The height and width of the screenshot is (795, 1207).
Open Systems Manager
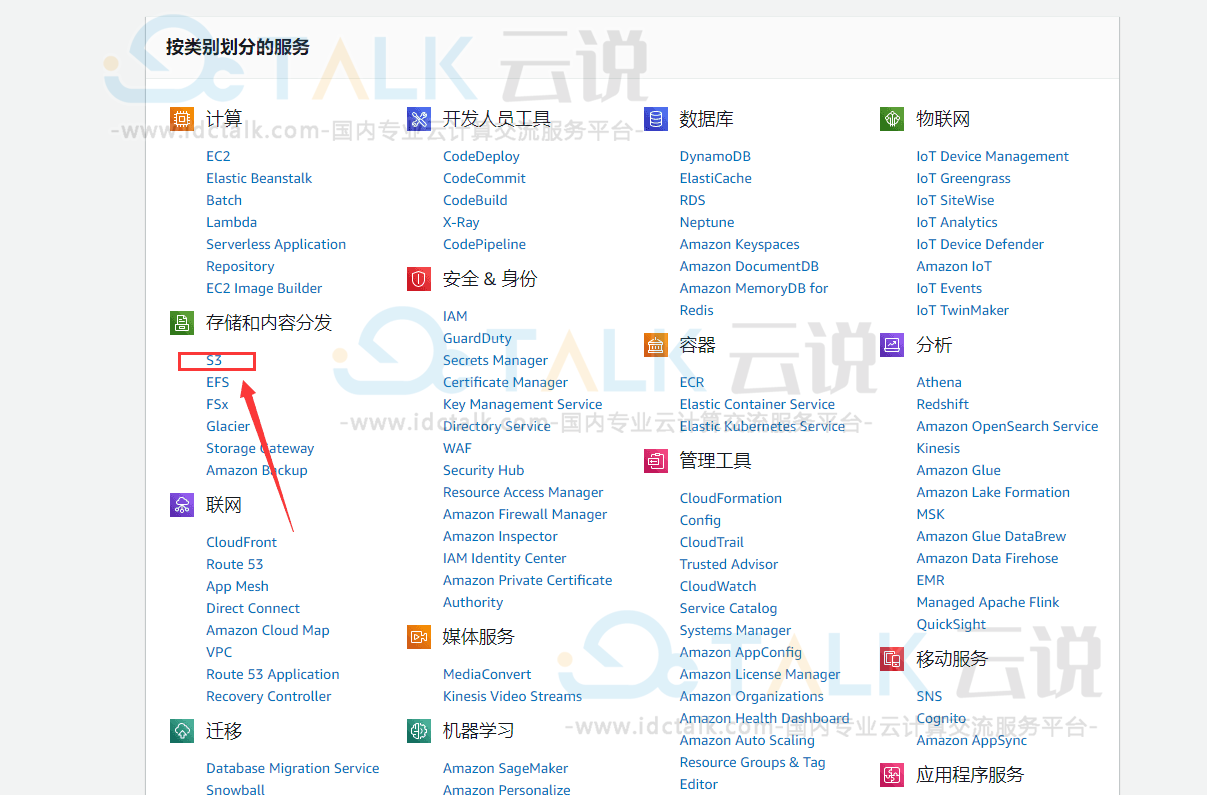point(735,630)
